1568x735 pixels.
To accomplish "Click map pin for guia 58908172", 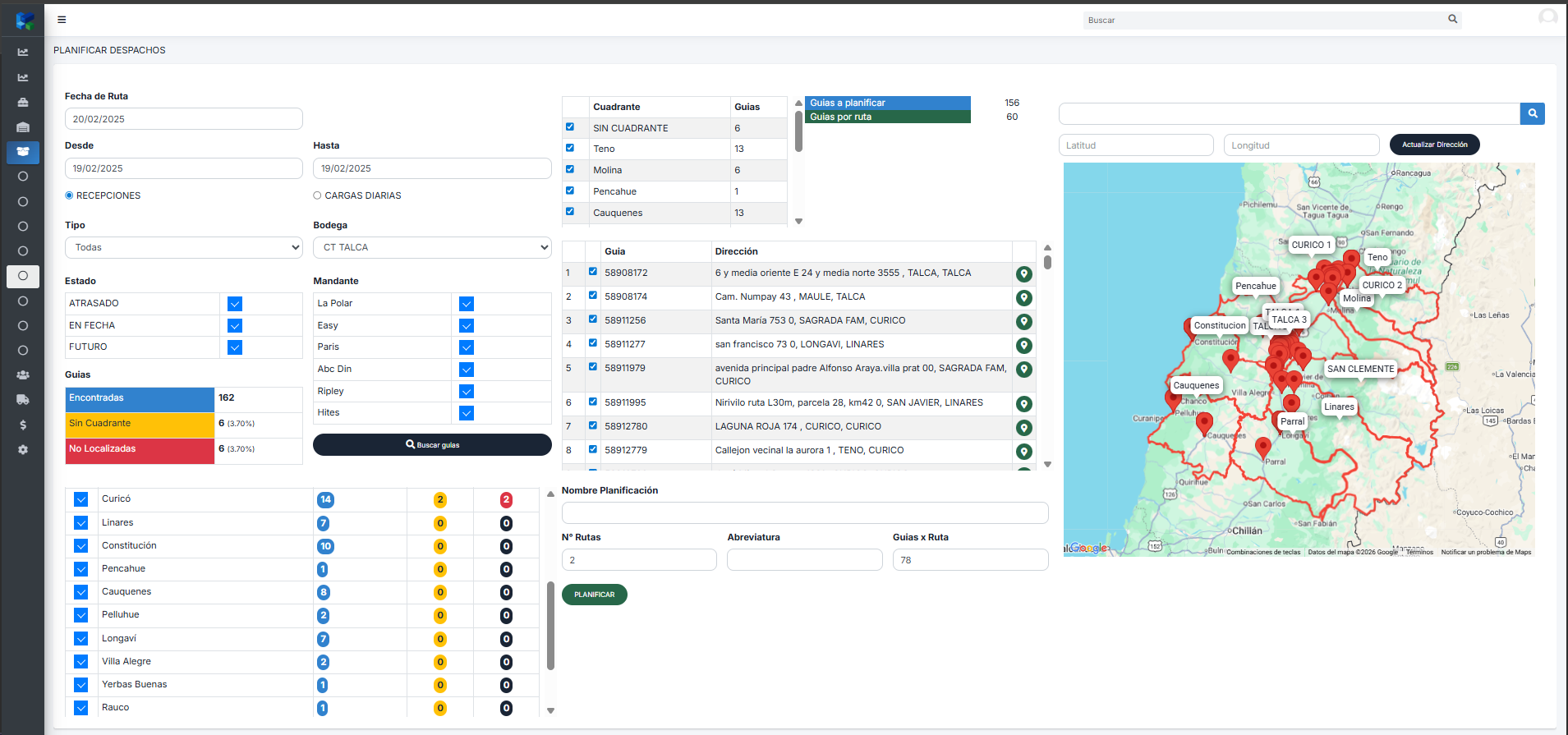I will coord(1023,274).
